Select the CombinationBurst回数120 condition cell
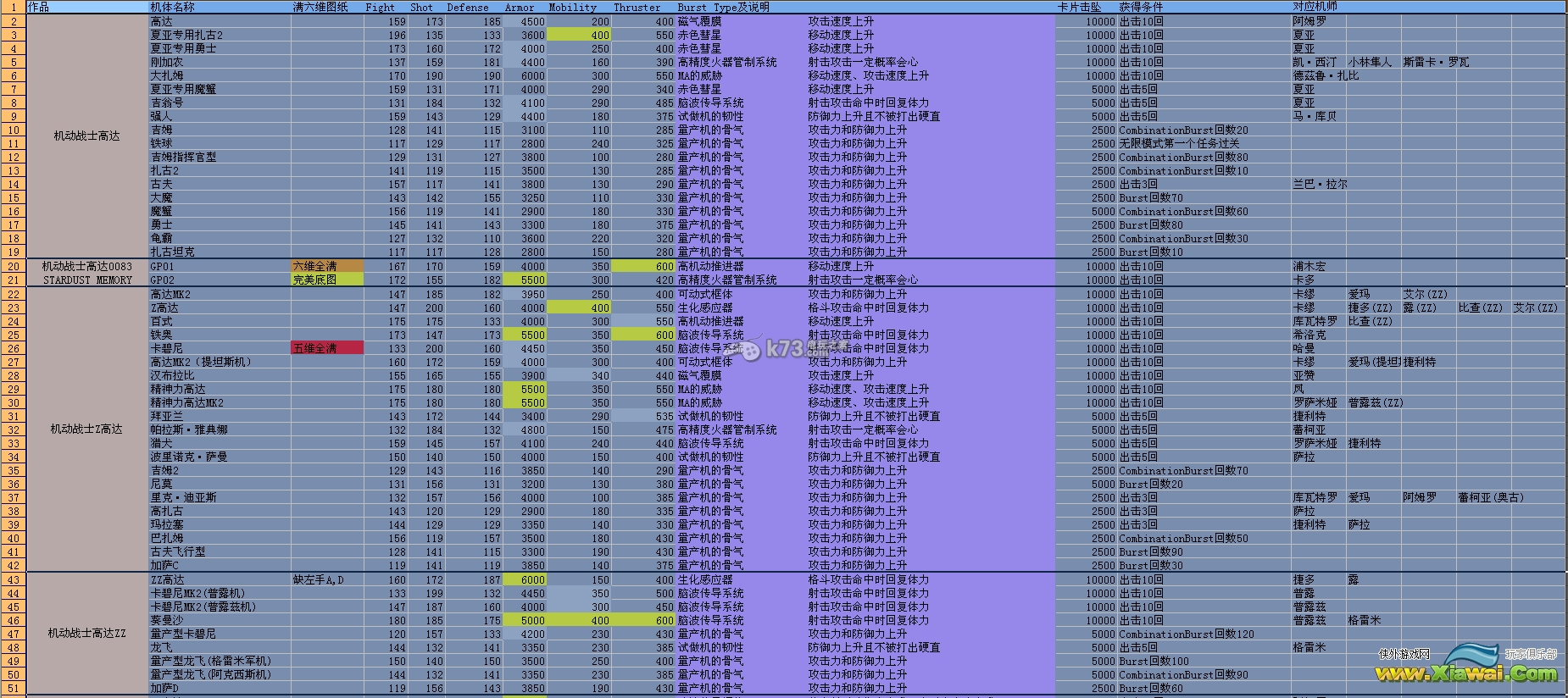Screen dimensions: 1568x698 point(1204,634)
